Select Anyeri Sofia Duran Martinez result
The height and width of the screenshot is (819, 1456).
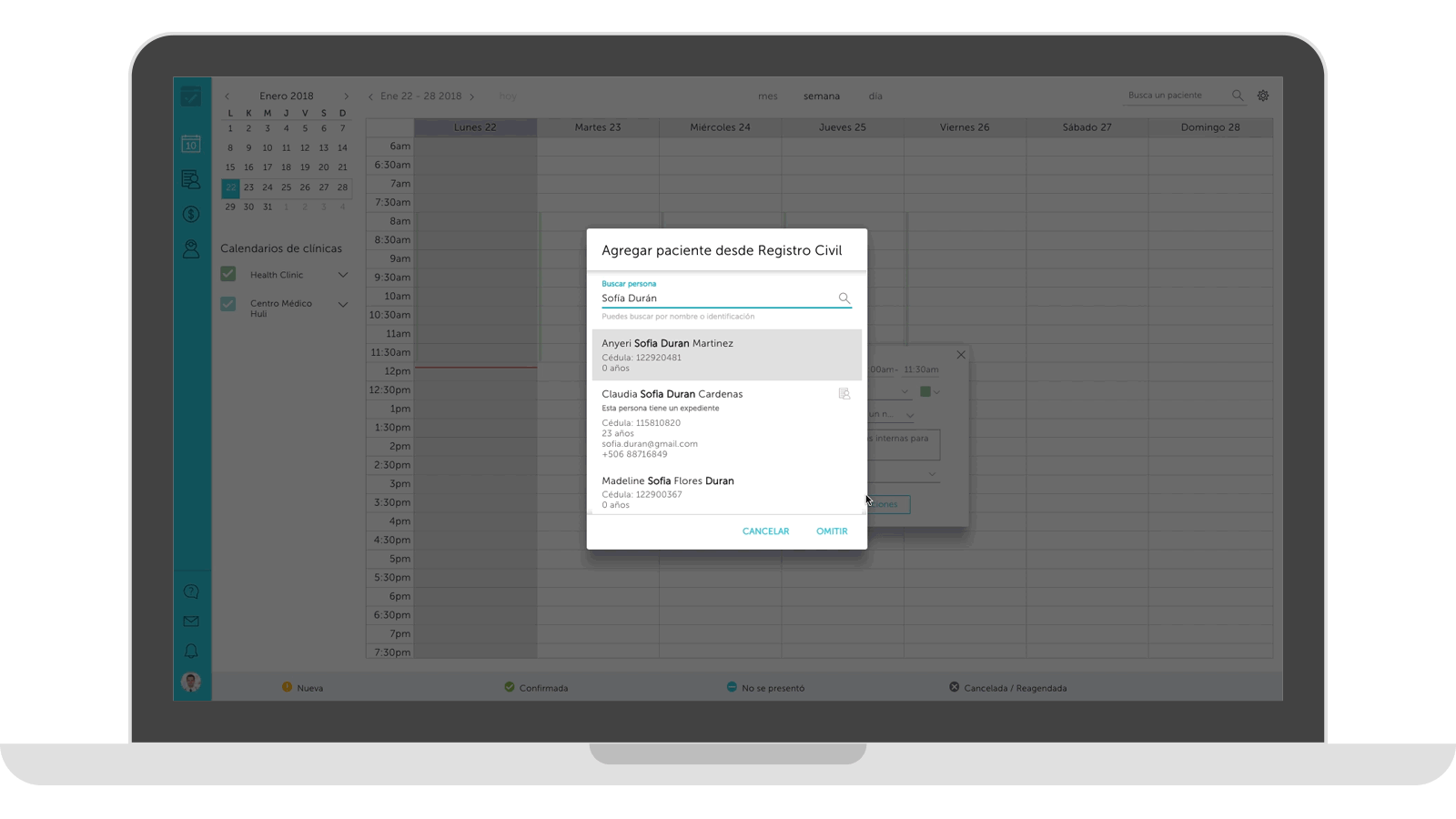click(x=726, y=355)
